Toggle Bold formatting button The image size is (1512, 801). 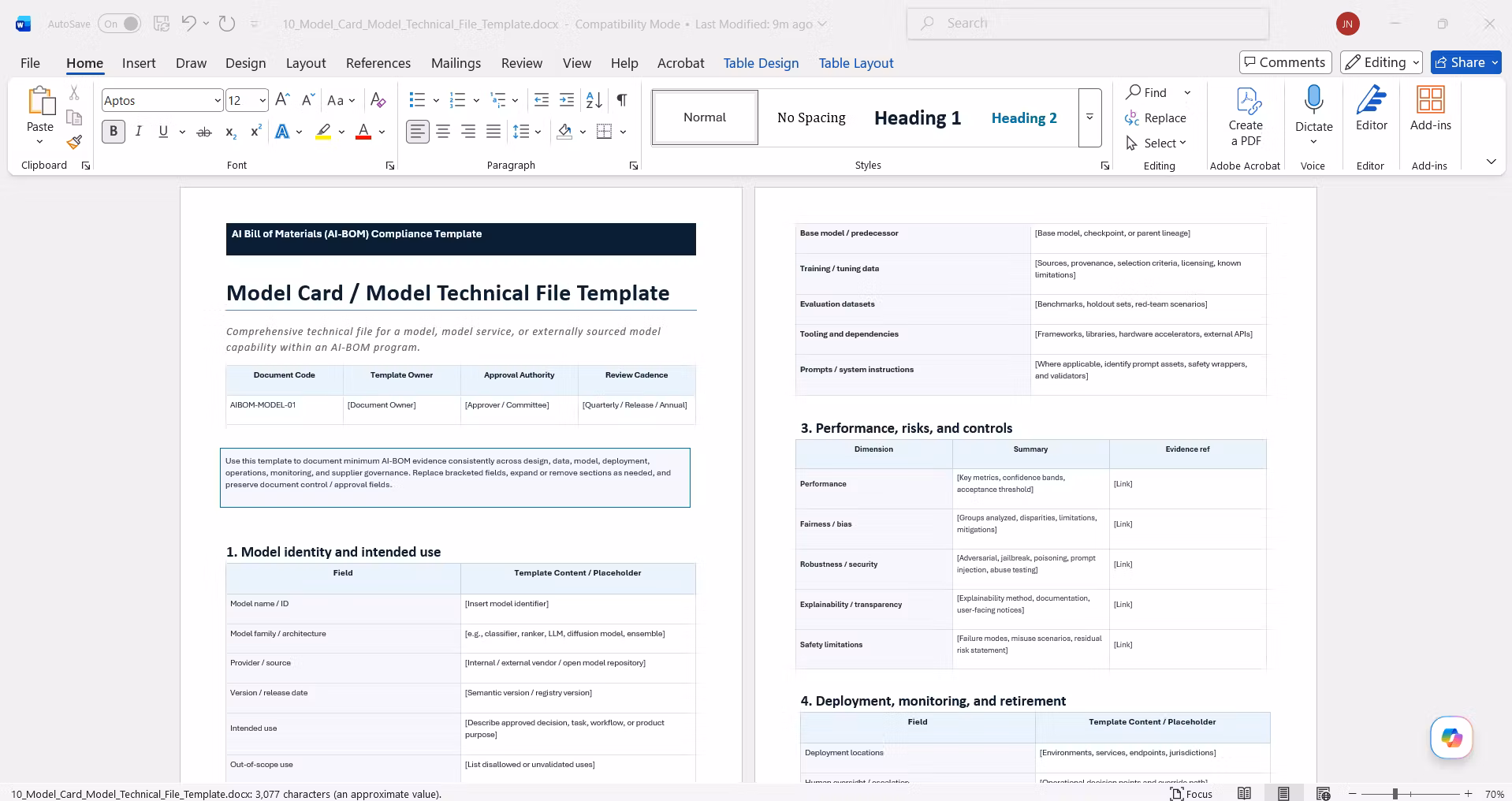(114, 132)
